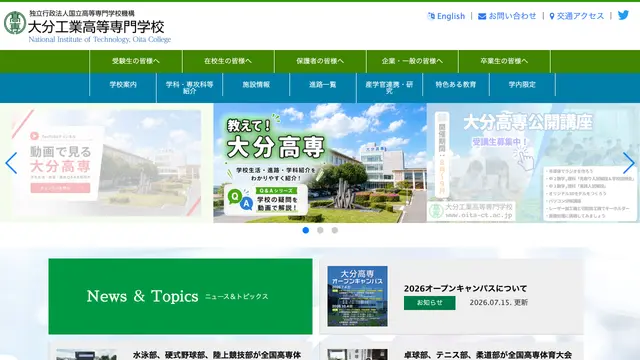Go to previous slide with left arrow
Image resolution: width=640 pixels, height=360 pixels.
point(11,163)
